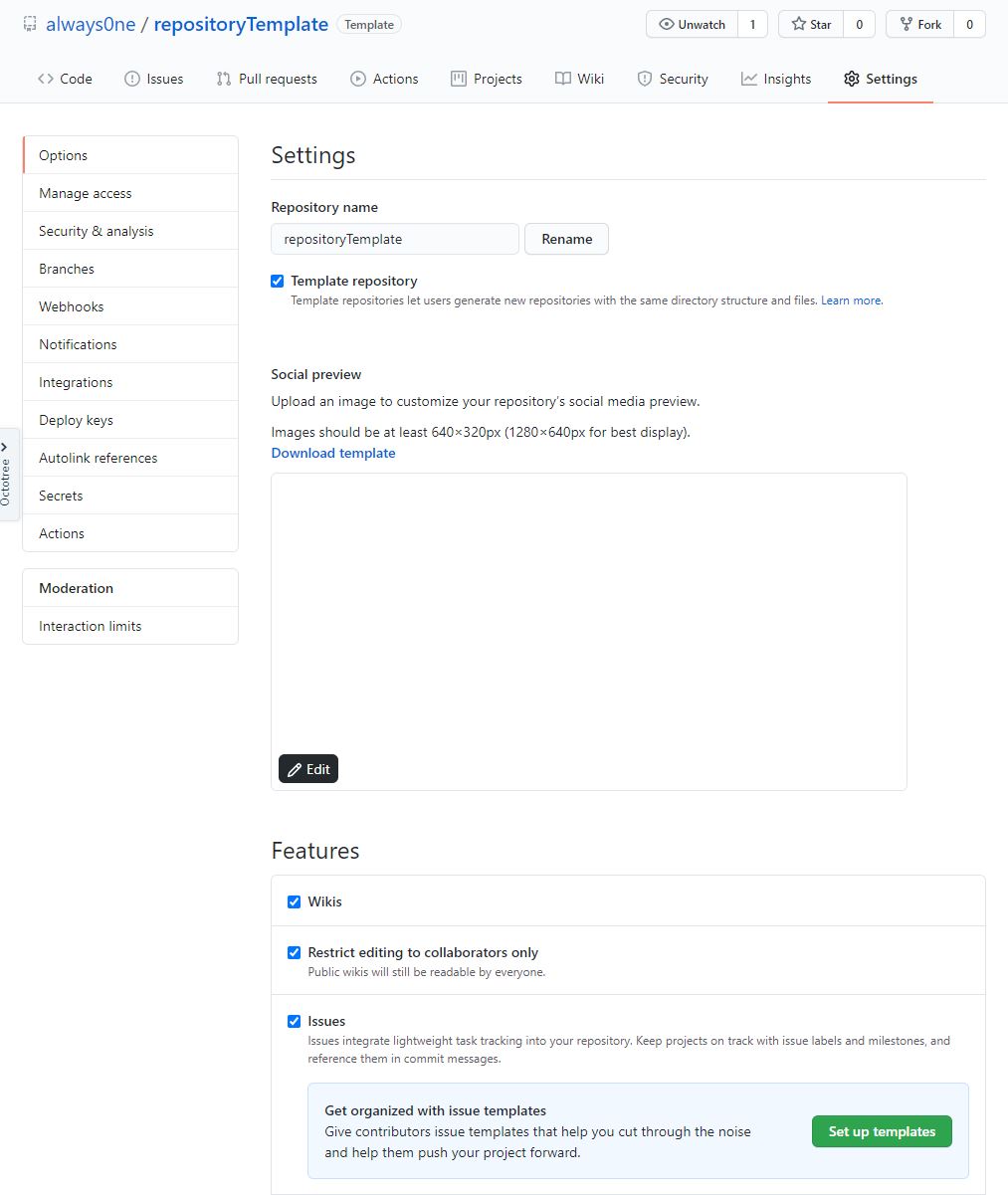Open the Security tab
The height and width of the screenshot is (1195, 1008).
(673, 79)
